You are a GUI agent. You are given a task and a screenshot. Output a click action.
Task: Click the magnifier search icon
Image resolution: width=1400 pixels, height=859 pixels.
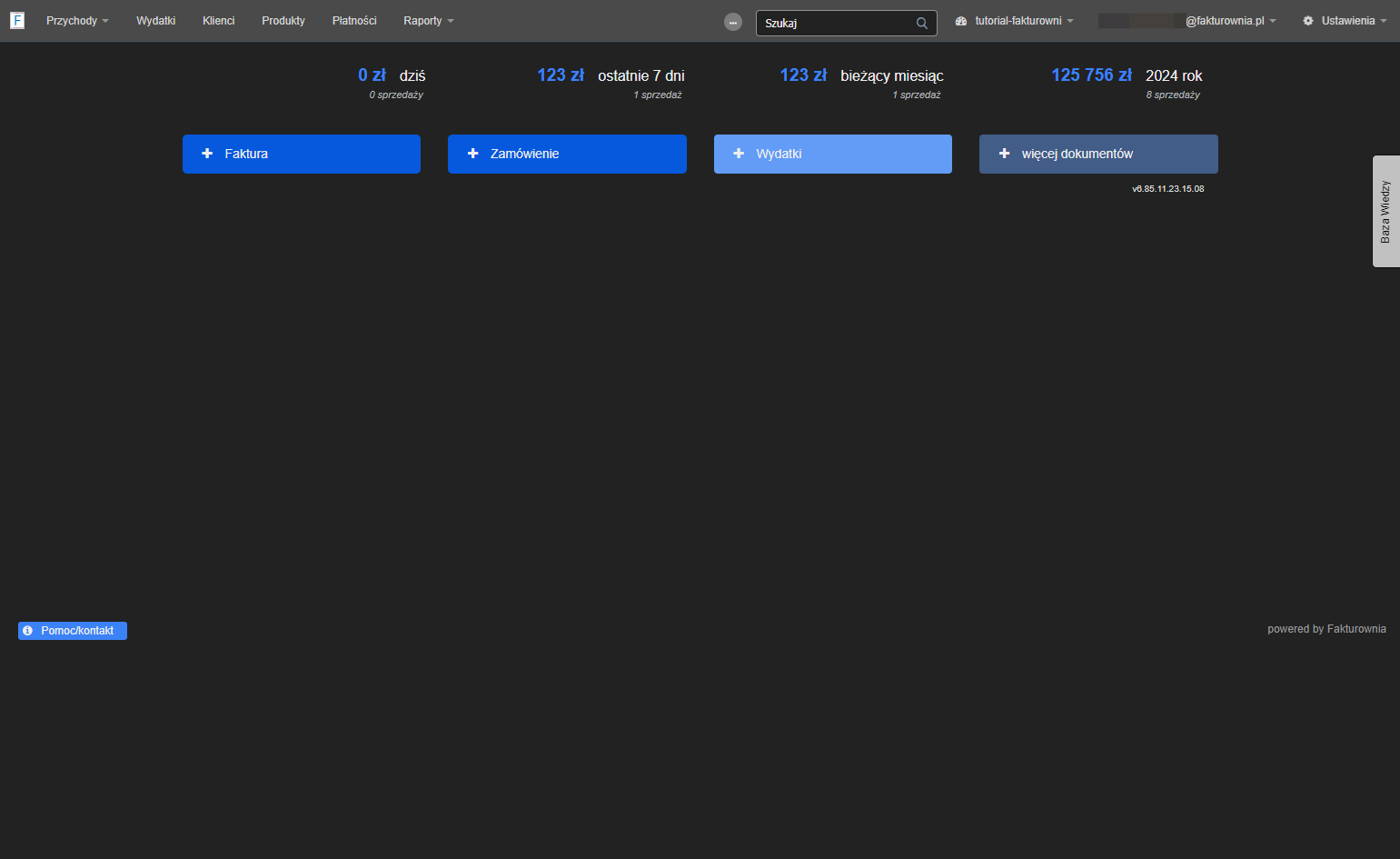tap(922, 24)
